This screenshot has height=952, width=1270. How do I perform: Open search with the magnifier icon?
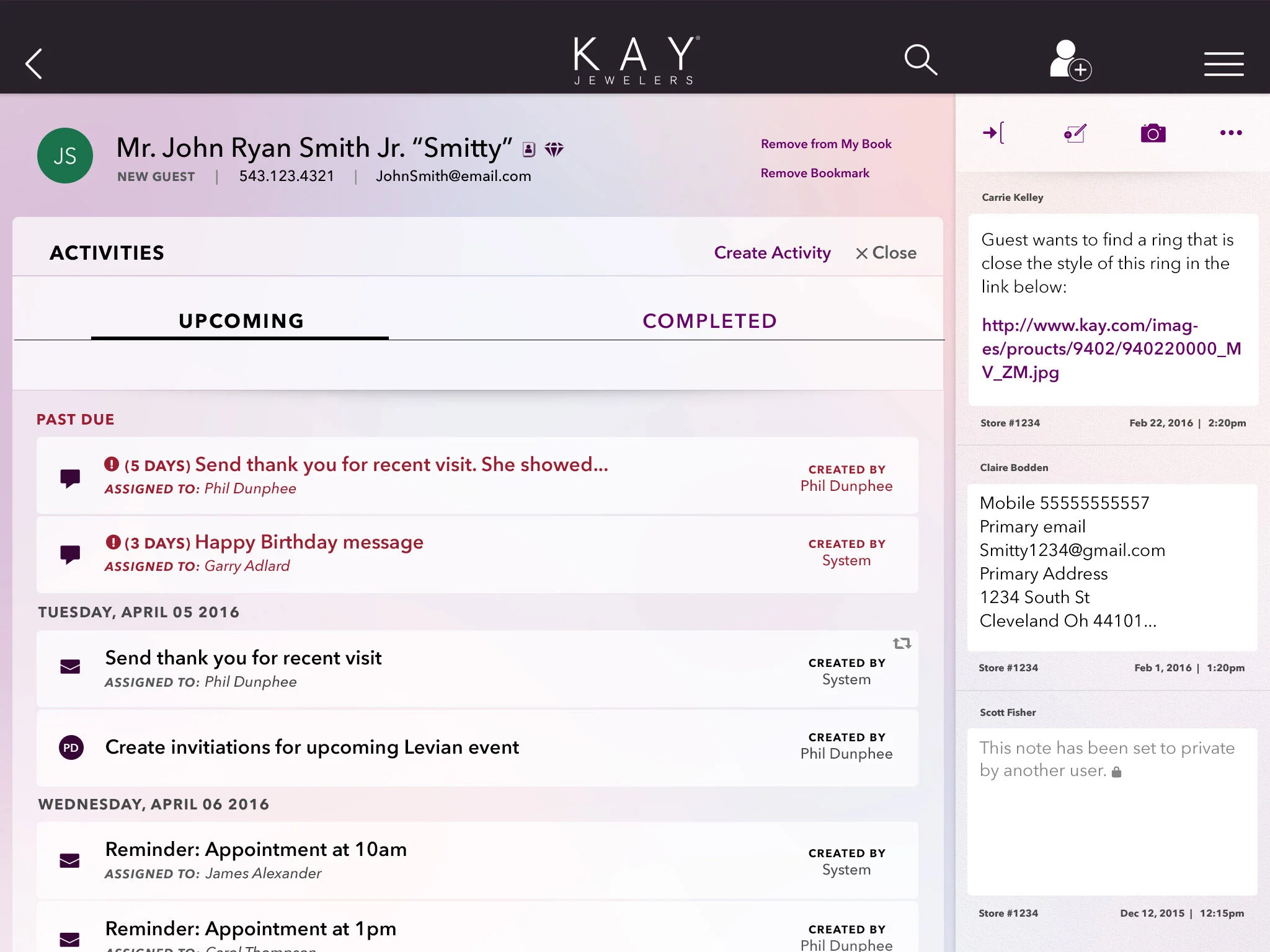point(920,60)
